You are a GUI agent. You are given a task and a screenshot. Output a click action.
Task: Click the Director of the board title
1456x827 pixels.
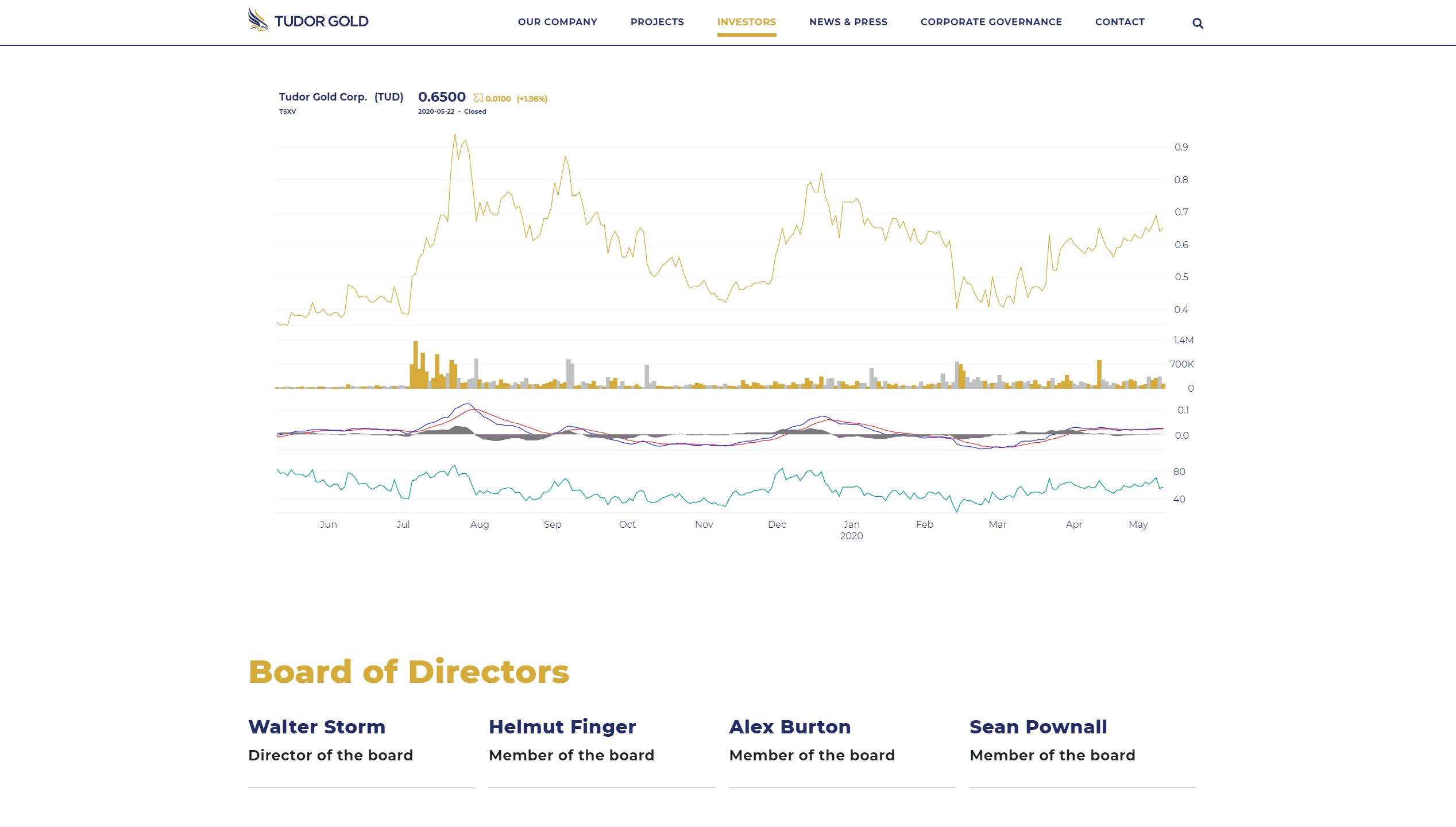pos(330,755)
